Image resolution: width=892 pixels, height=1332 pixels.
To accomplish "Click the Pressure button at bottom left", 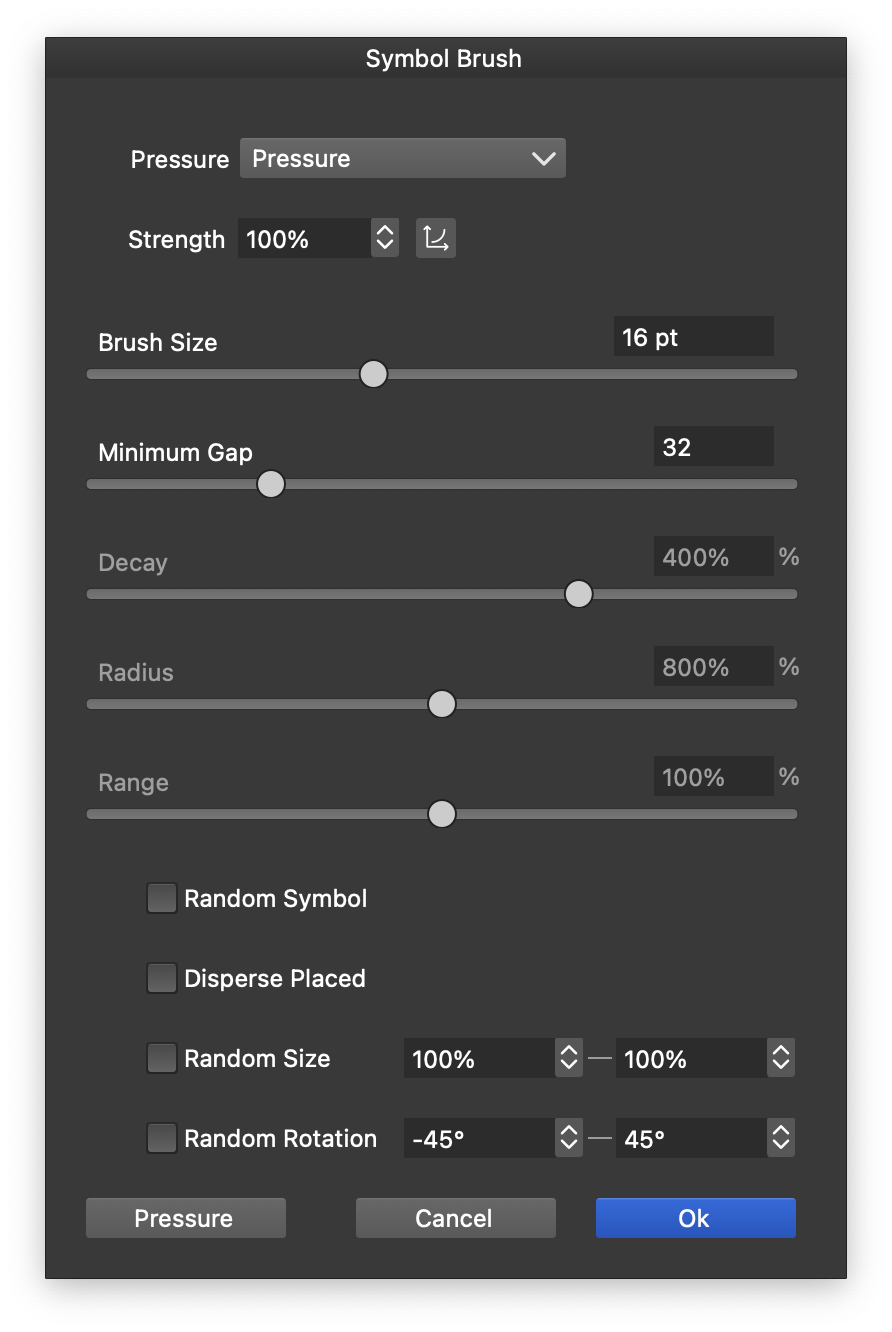I will [x=185, y=1218].
